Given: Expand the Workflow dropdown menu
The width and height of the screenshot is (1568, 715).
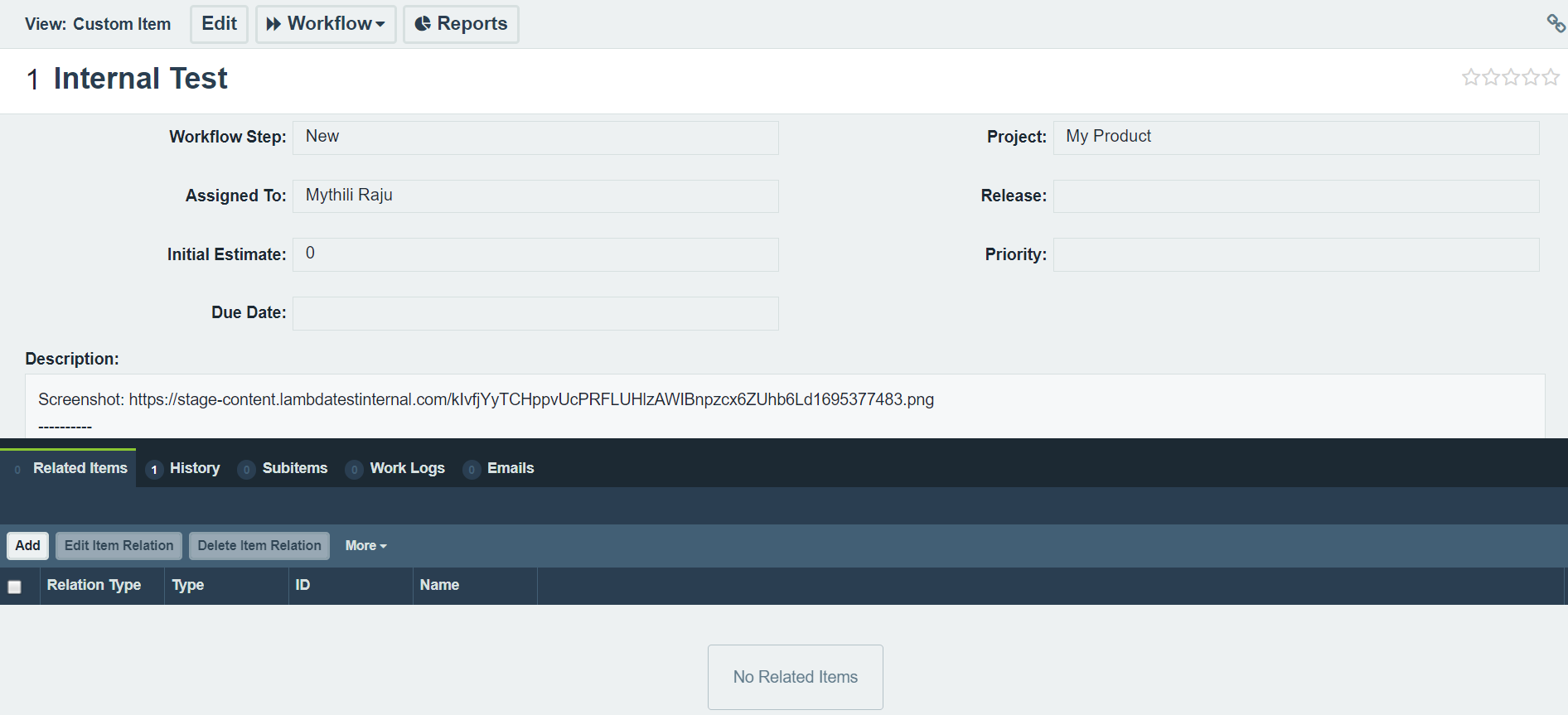Looking at the screenshot, I should (326, 24).
